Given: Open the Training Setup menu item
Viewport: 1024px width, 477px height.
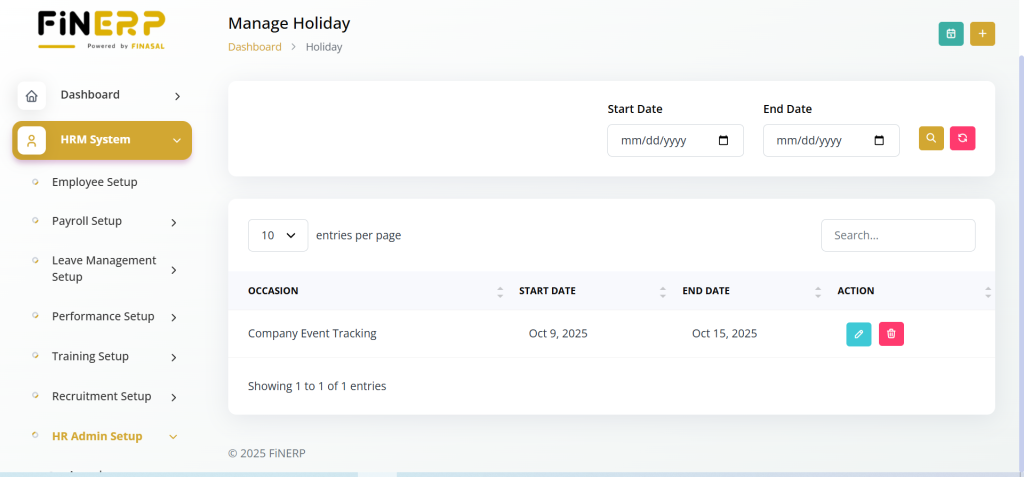Looking at the screenshot, I should [x=90, y=356].
